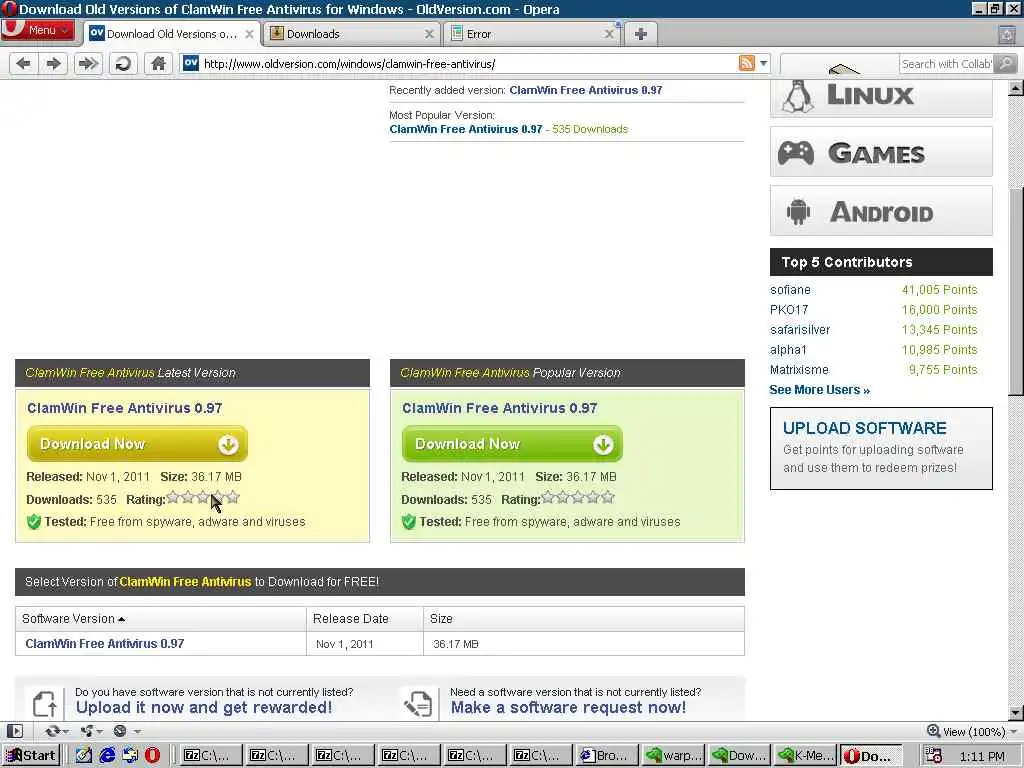Click the first quick launch notepad icon
This screenshot has width=1024, height=768.
pyautogui.click(x=84, y=756)
